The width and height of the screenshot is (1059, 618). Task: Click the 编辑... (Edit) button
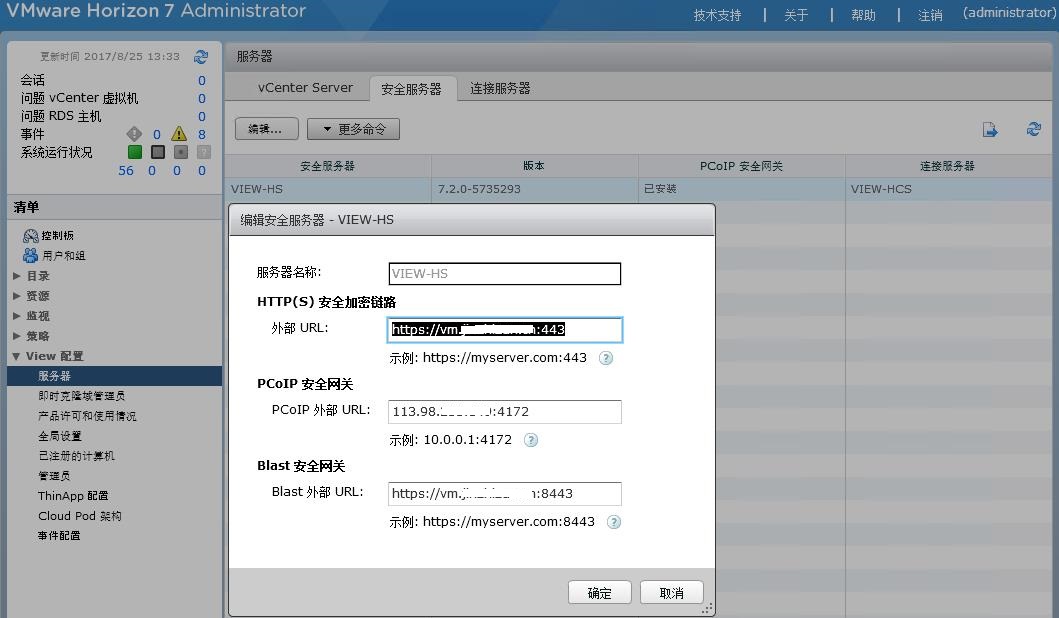pos(267,129)
